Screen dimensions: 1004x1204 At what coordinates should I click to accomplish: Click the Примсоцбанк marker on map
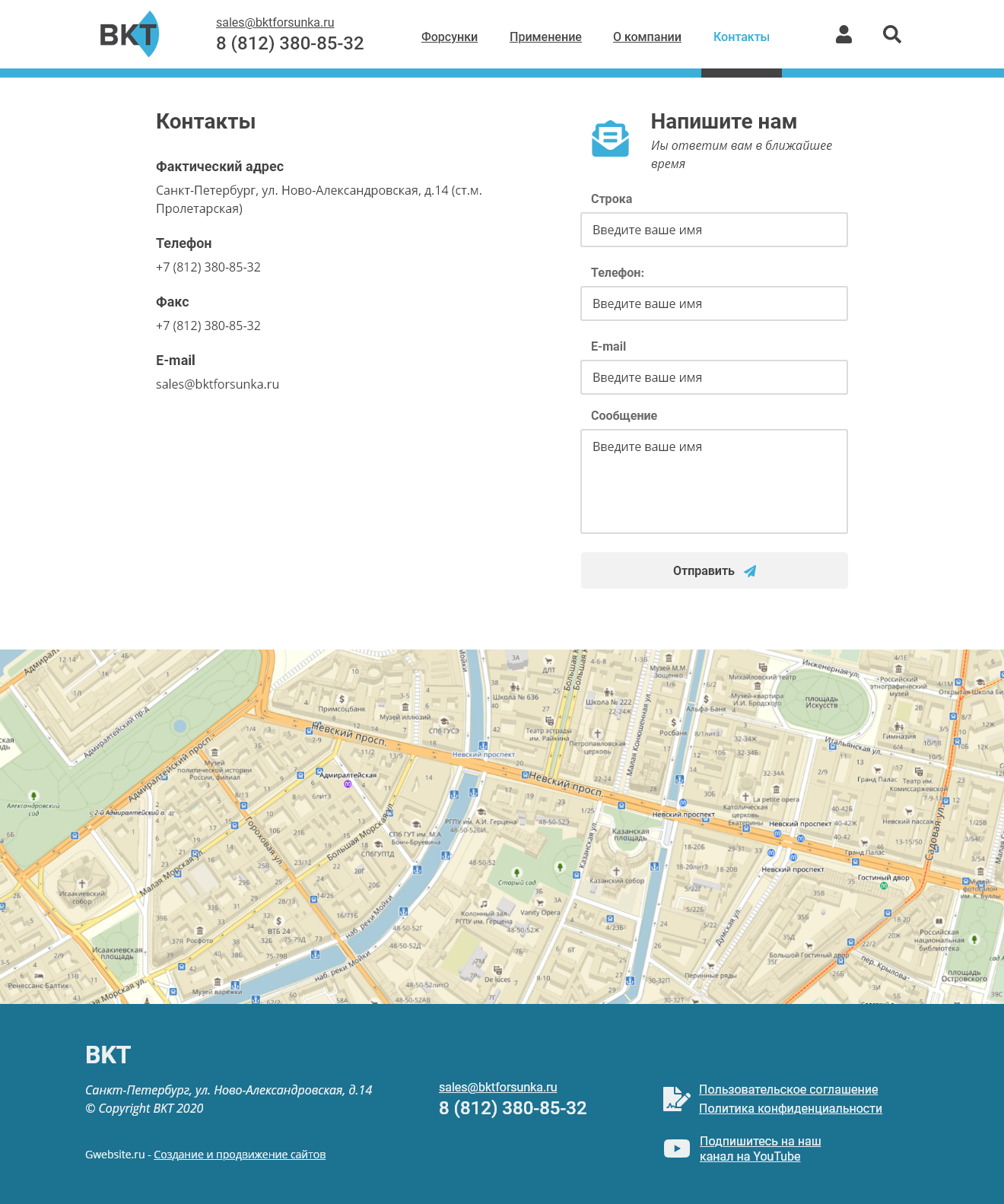342,699
